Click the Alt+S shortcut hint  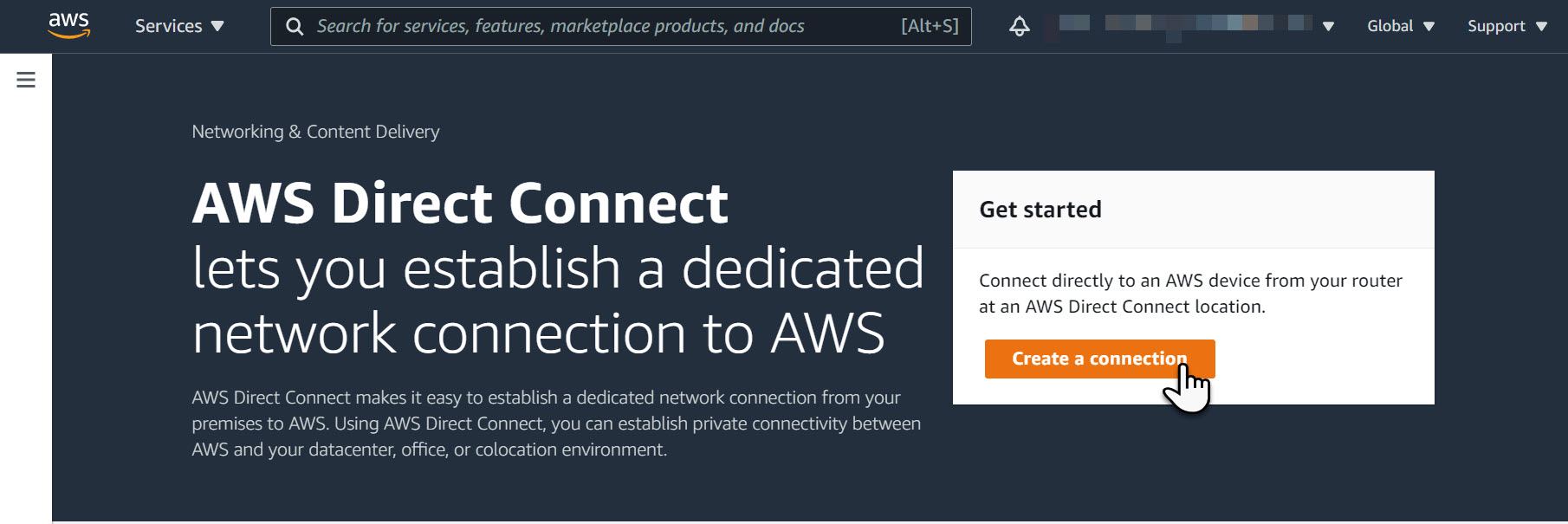pyautogui.click(x=930, y=26)
